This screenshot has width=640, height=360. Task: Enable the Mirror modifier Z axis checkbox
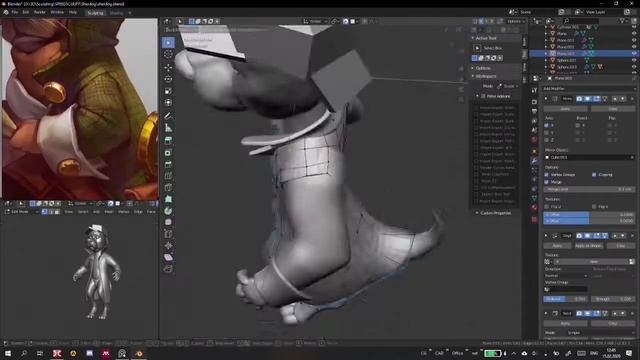pyautogui.click(x=547, y=140)
